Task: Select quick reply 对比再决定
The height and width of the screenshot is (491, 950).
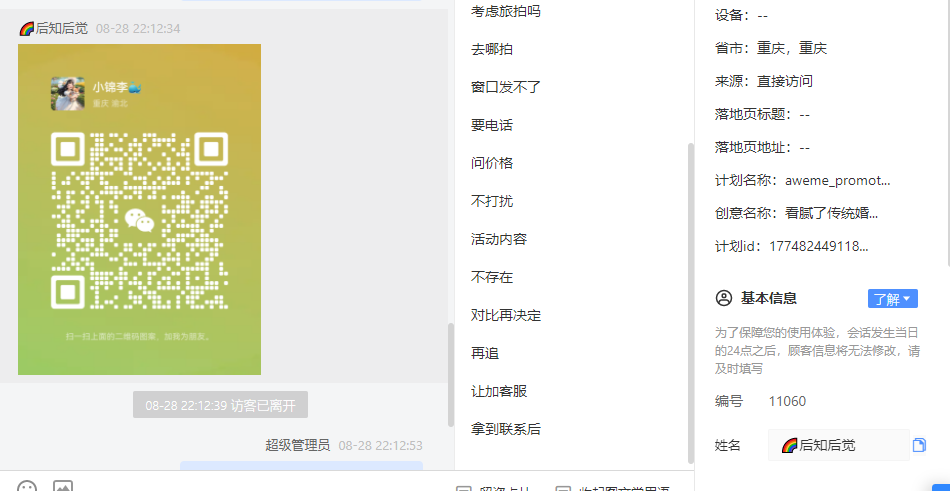Action: (x=505, y=316)
